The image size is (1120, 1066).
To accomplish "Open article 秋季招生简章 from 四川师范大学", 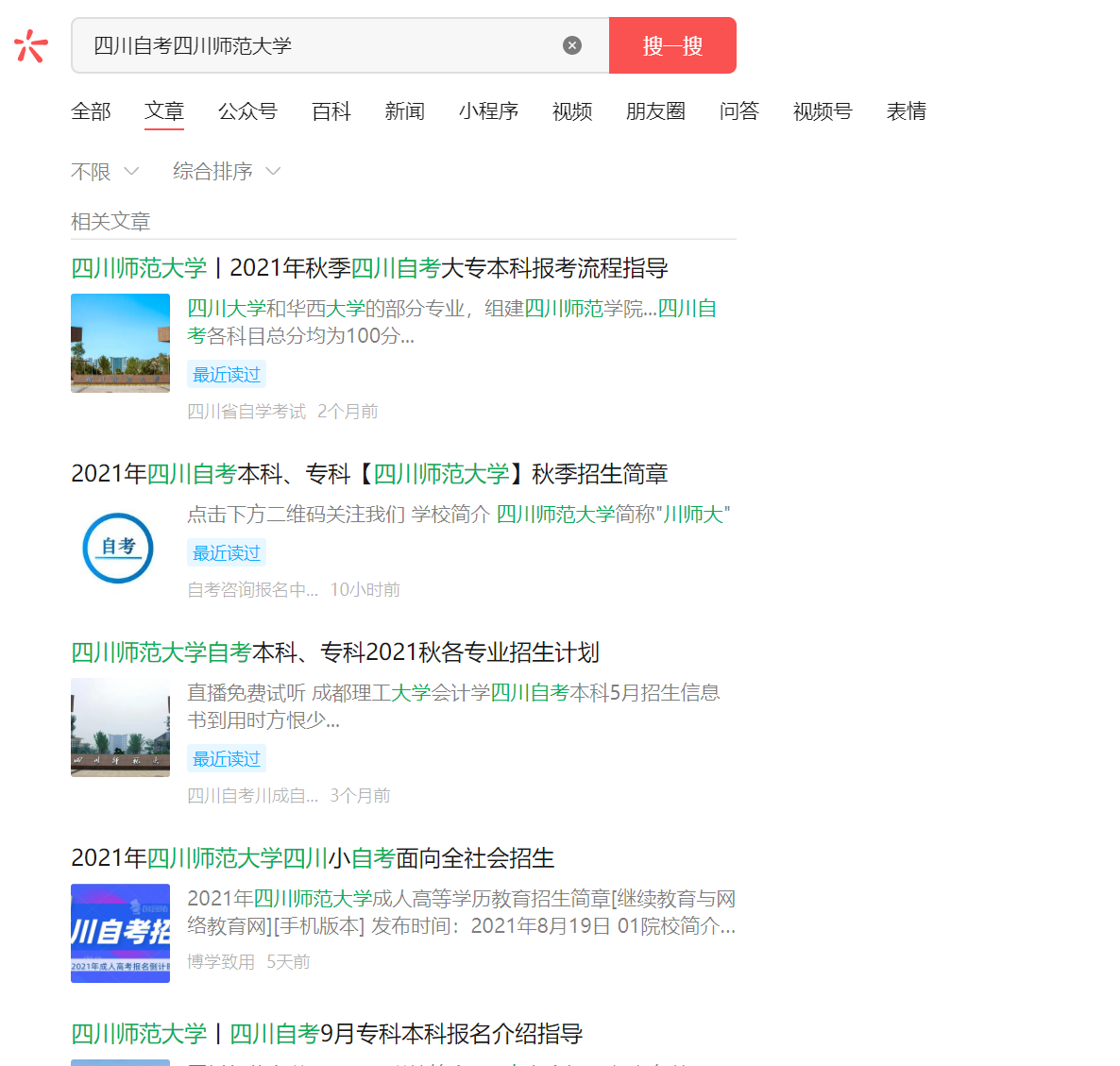I will point(369,474).
